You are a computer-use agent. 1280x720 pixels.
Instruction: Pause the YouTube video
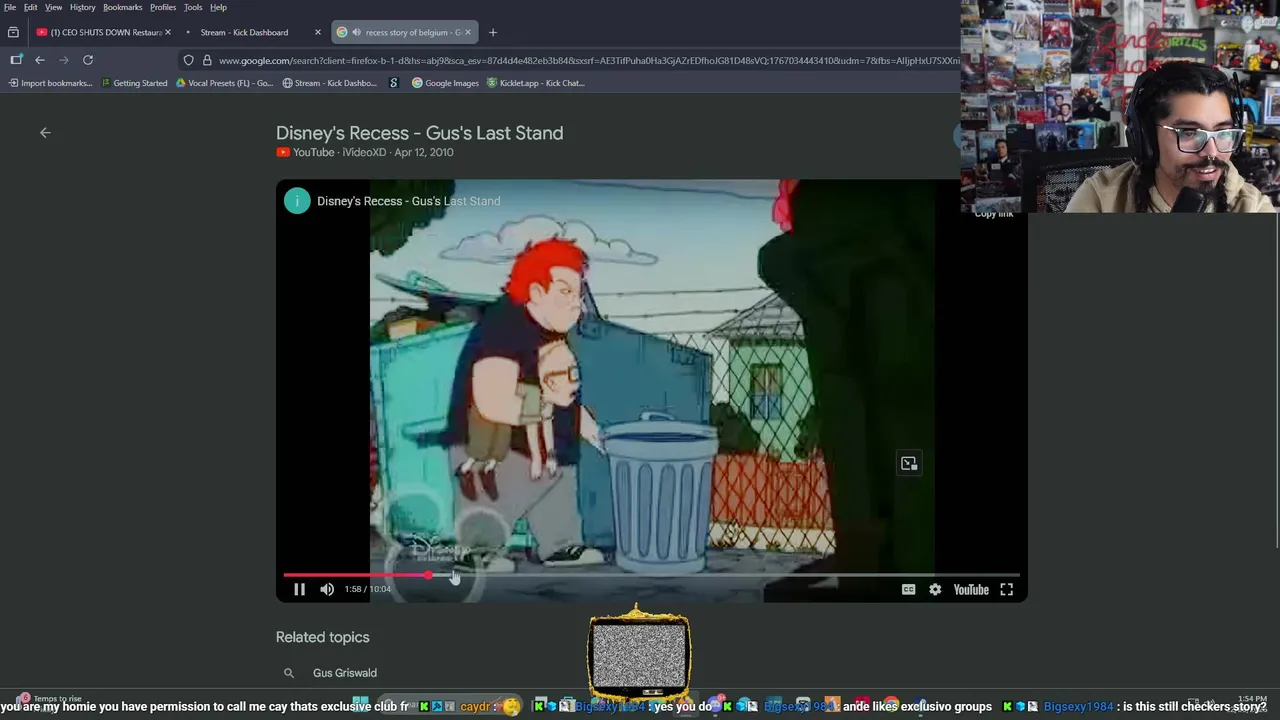299,589
